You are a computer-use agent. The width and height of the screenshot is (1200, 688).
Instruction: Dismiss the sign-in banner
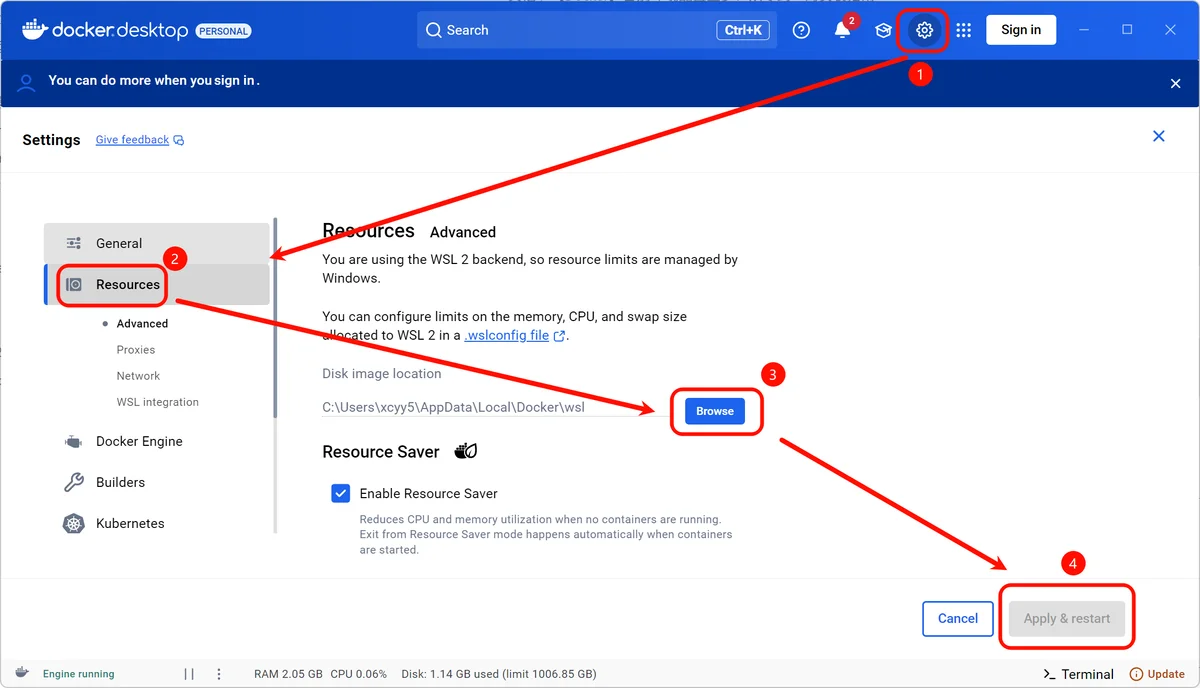tap(1176, 84)
